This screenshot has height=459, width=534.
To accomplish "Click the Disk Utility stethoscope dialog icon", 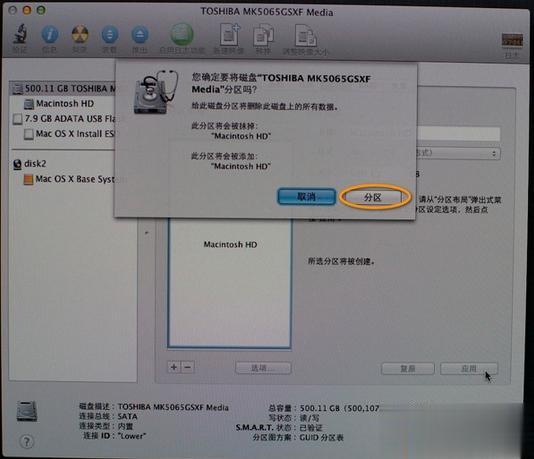I will (156, 92).
